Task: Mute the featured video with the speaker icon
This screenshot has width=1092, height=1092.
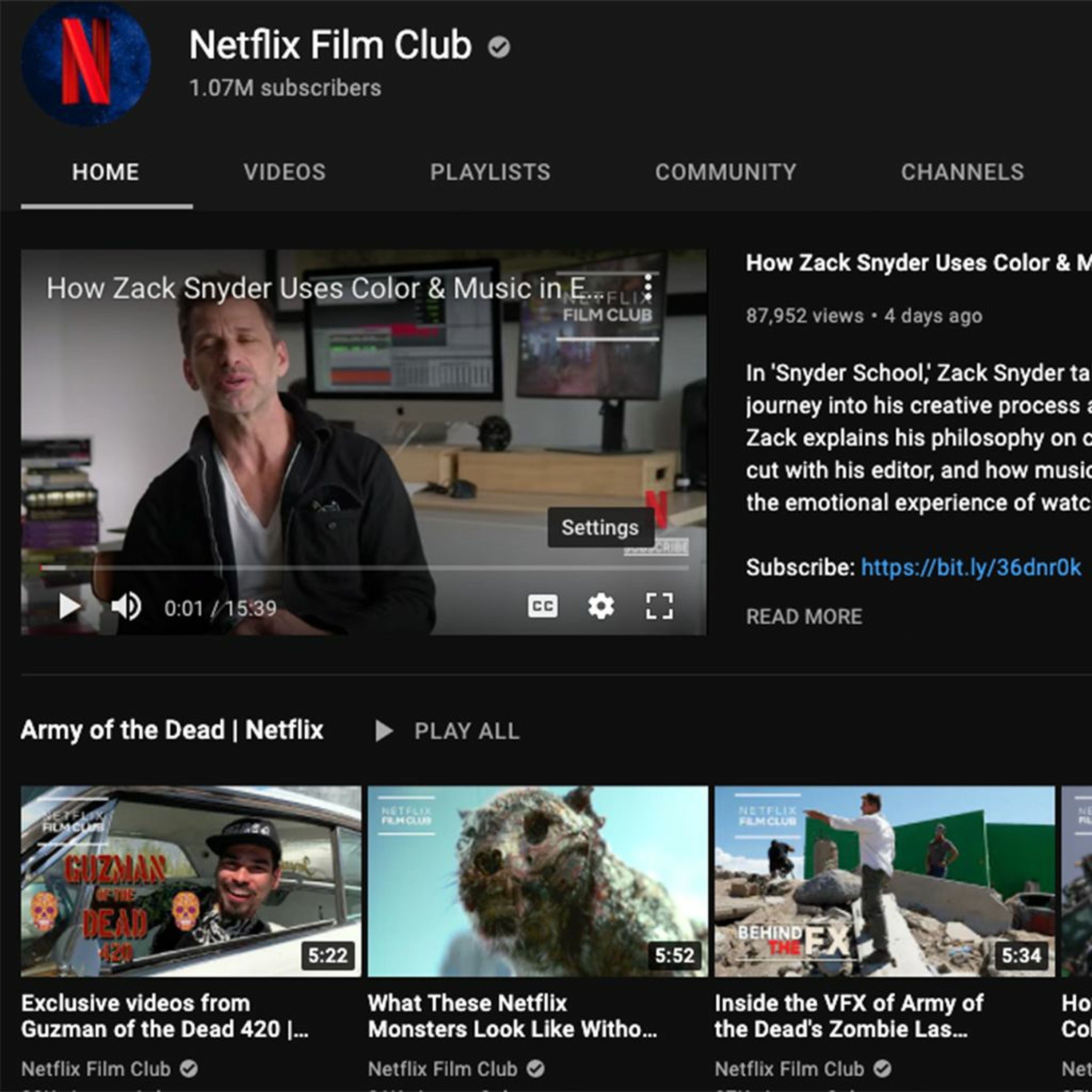Action: [126, 606]
